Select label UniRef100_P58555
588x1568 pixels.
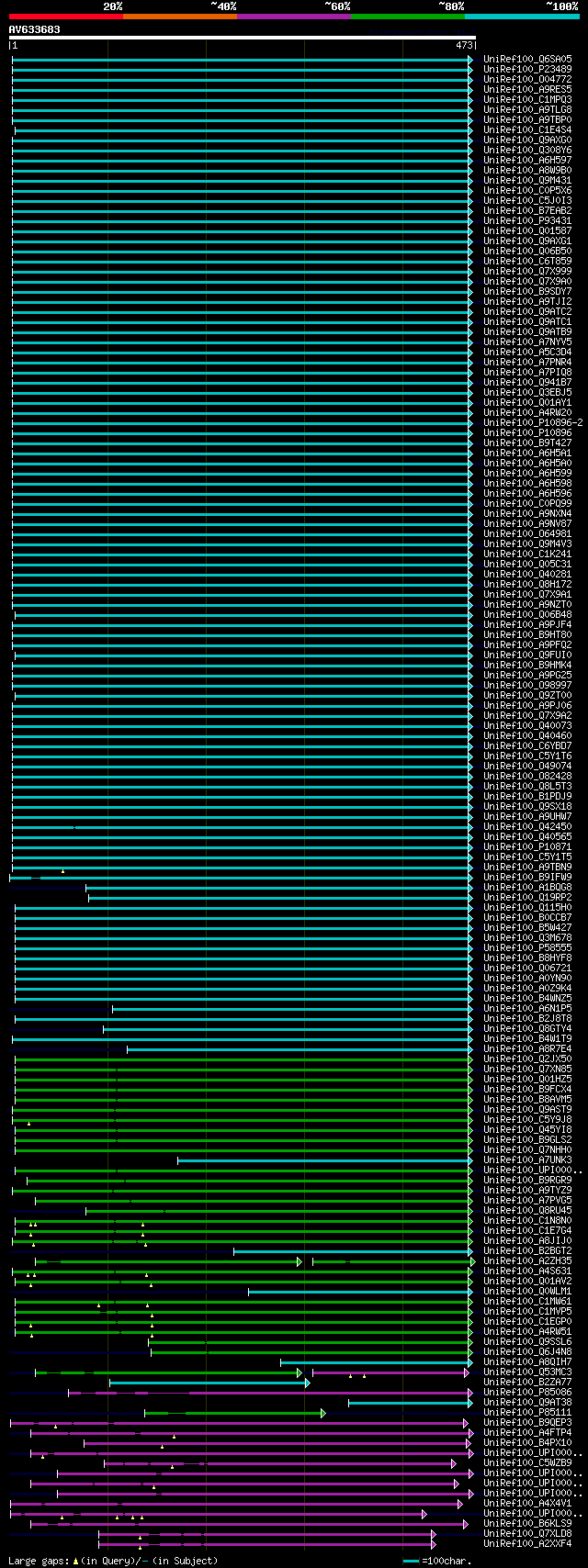527,947
